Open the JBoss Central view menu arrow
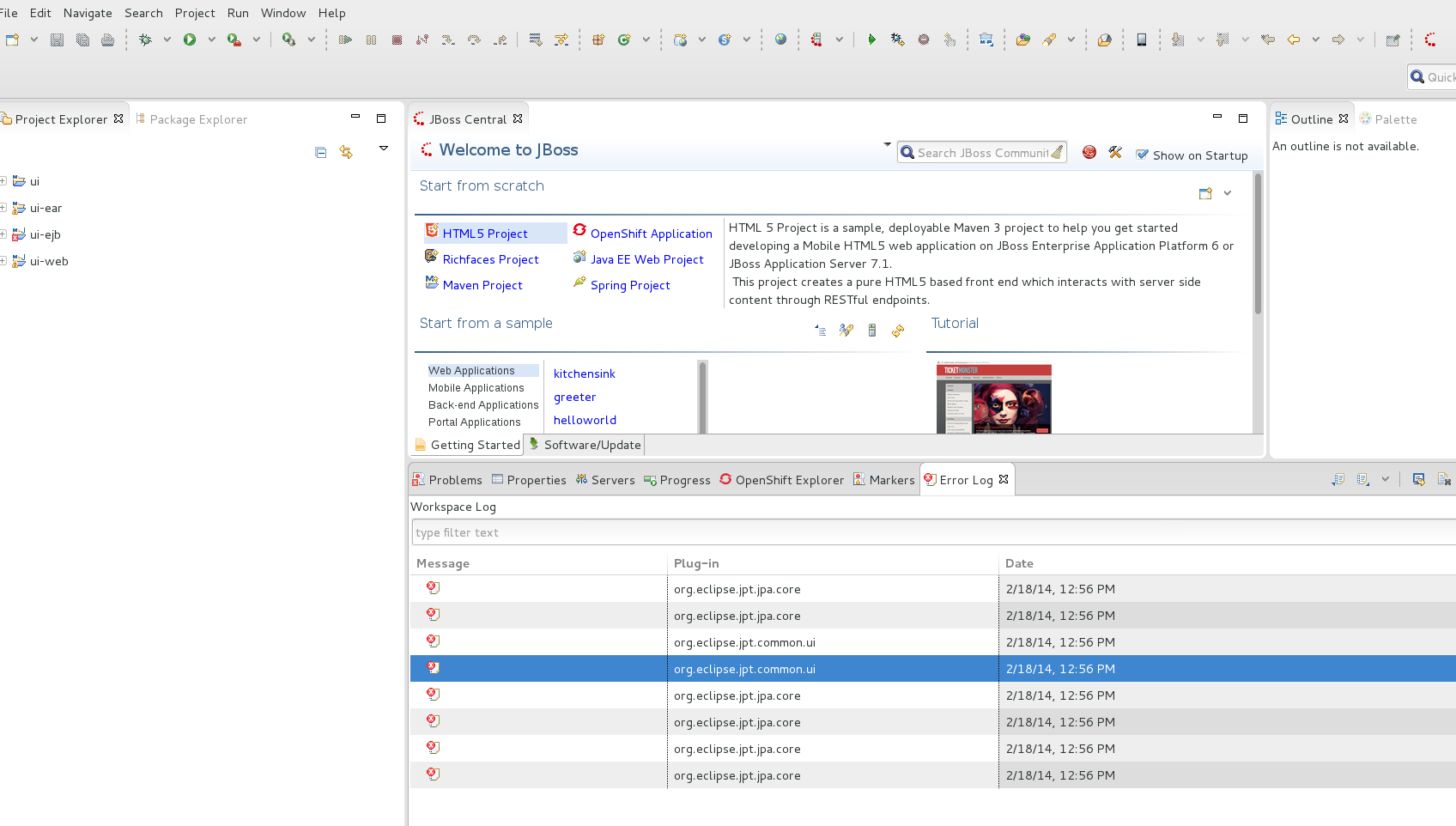 click(x=888, y=144)
